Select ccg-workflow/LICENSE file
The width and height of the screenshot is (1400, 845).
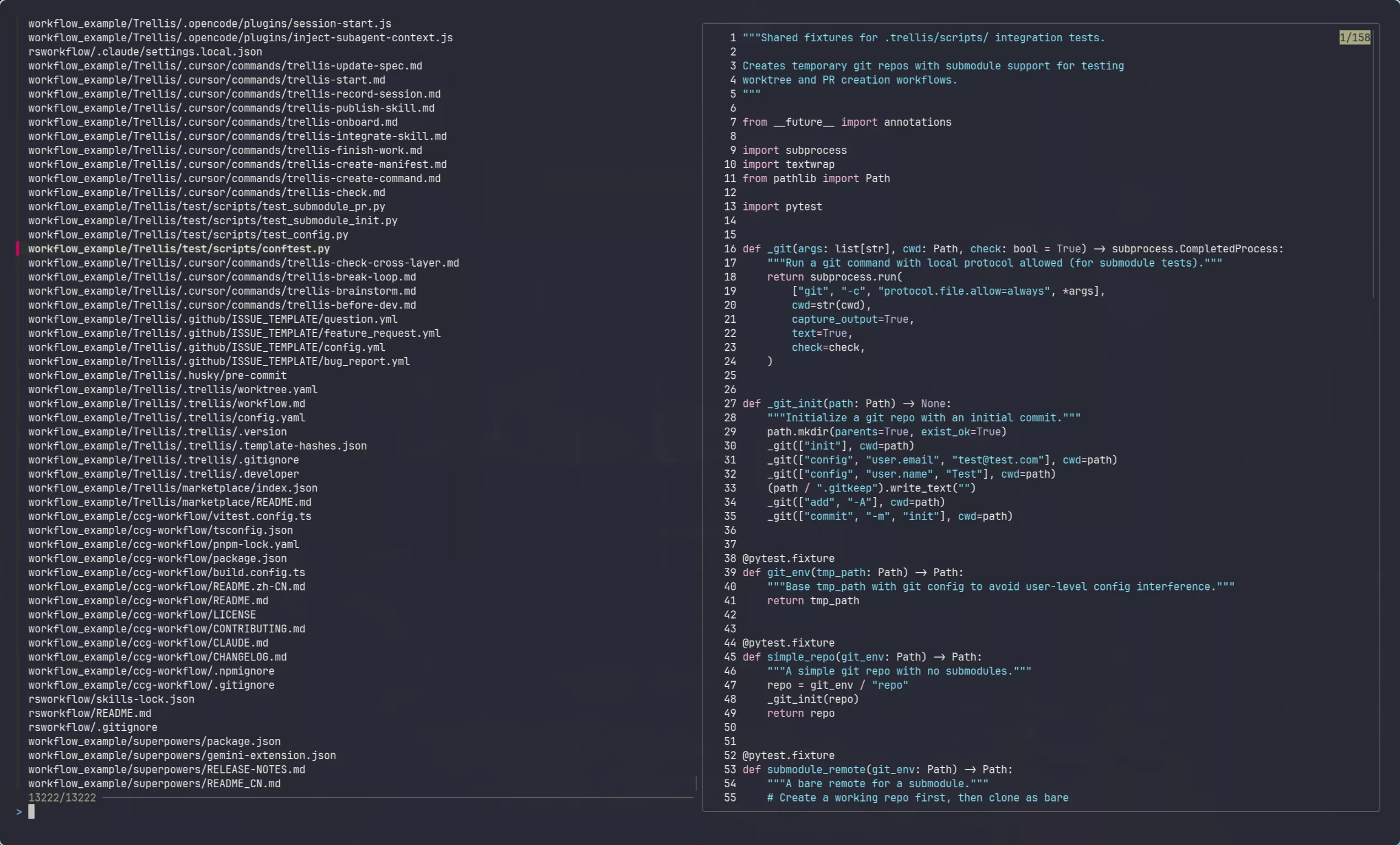pyautogui.click(x=142, y=615)
